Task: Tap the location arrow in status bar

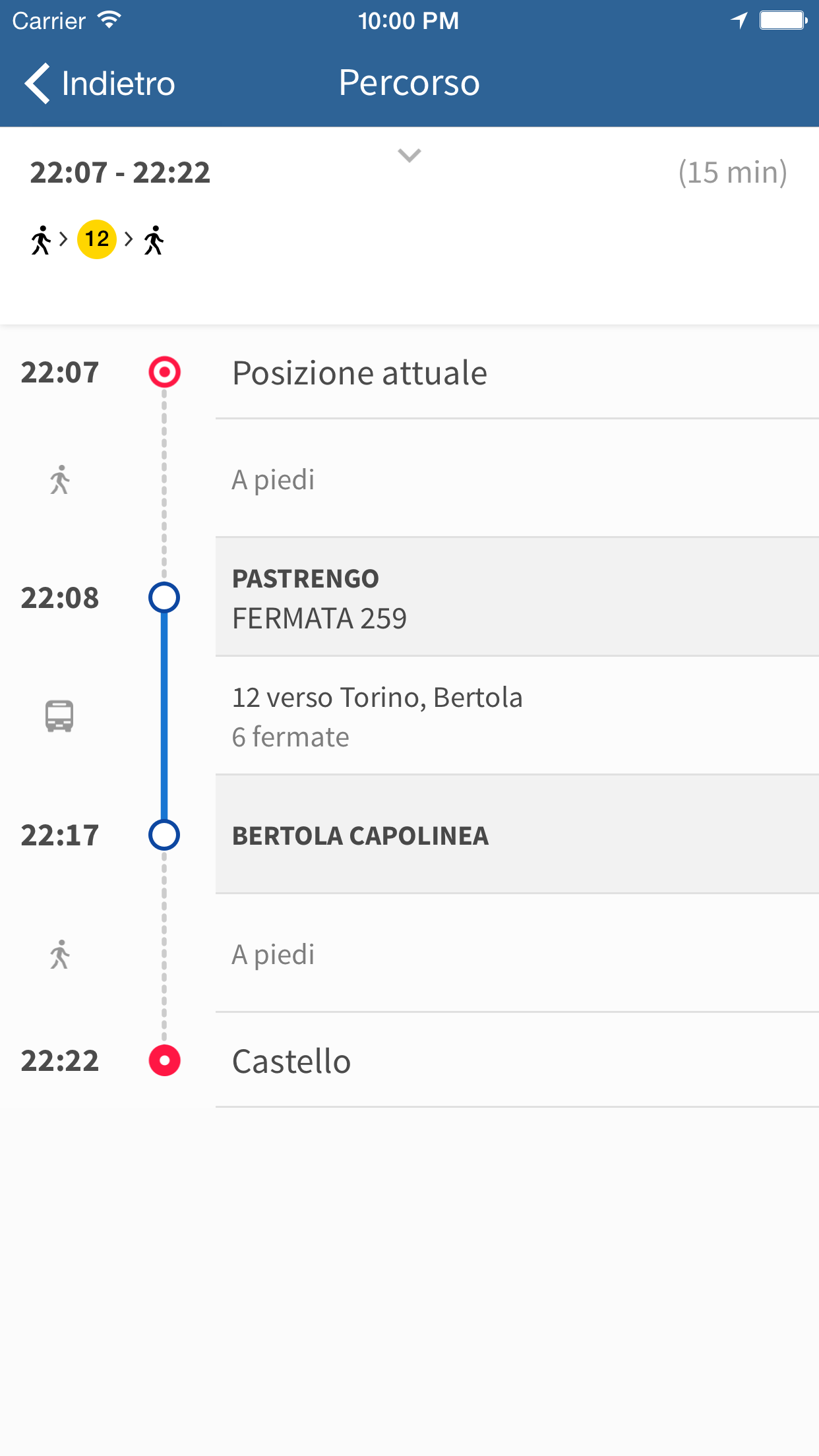Action: click(x=739, y=20)
